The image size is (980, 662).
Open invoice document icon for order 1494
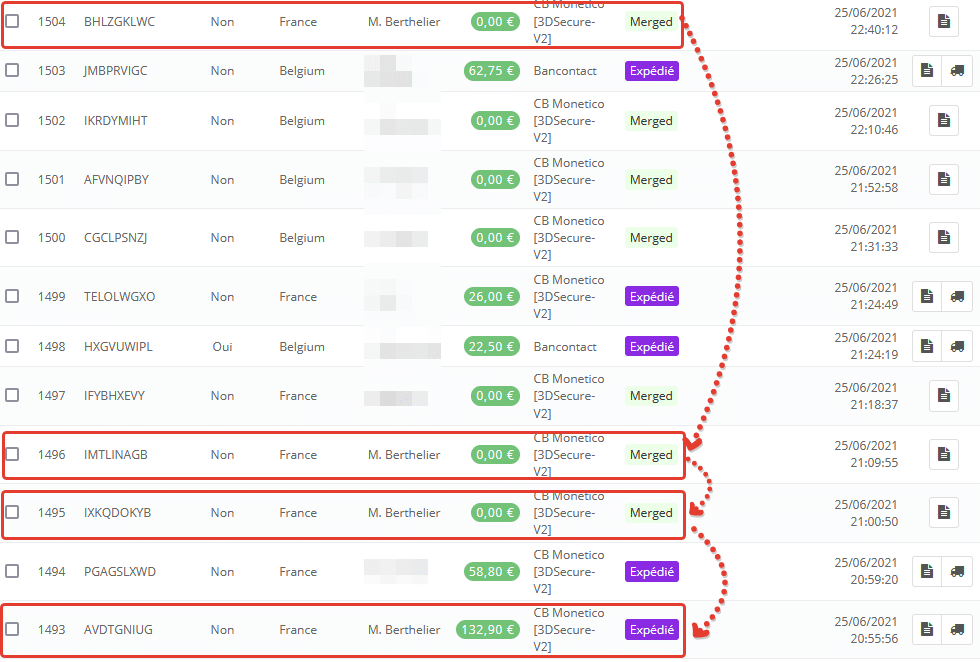pyautogui.click(x=927, y=571)
